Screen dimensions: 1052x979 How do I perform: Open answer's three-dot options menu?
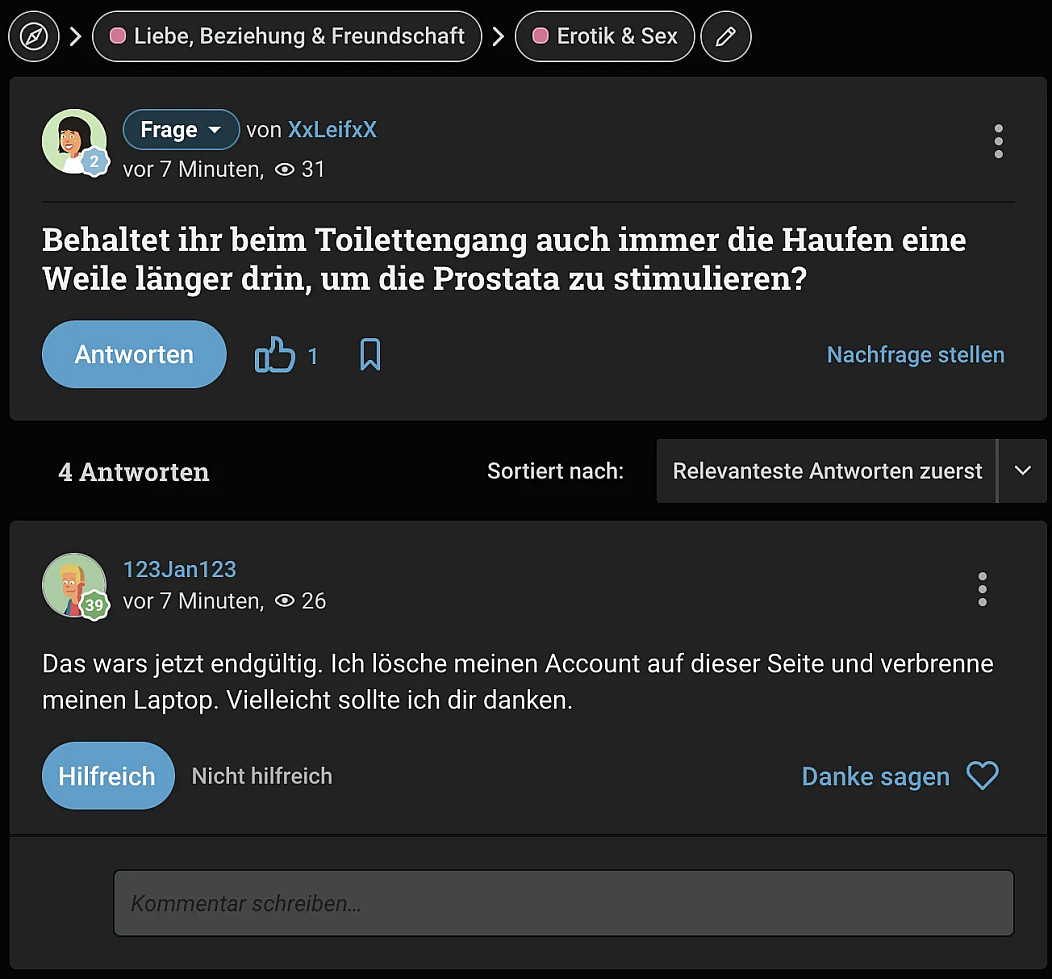tap(982, 590)
